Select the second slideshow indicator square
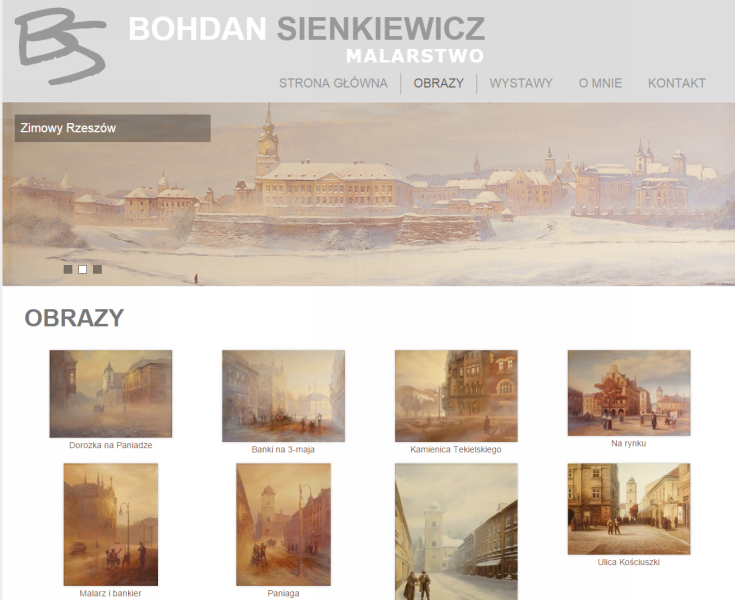The width and height of the screenshot is (735, 600). [82, 269]
